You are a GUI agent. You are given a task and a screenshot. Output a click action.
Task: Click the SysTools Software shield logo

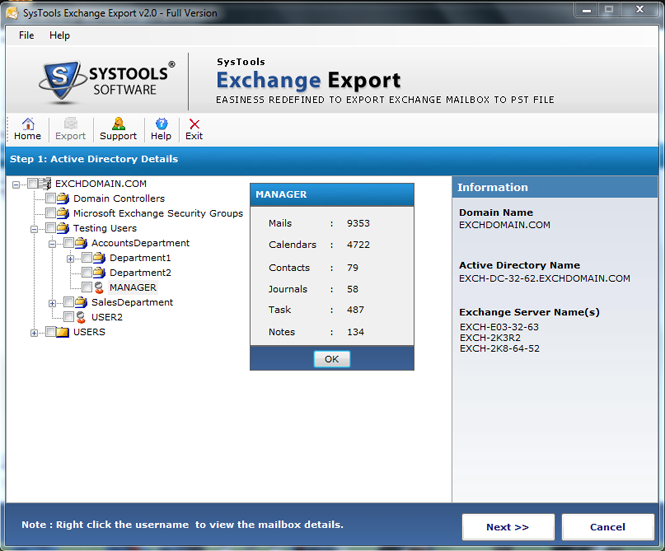click(60, 81)
